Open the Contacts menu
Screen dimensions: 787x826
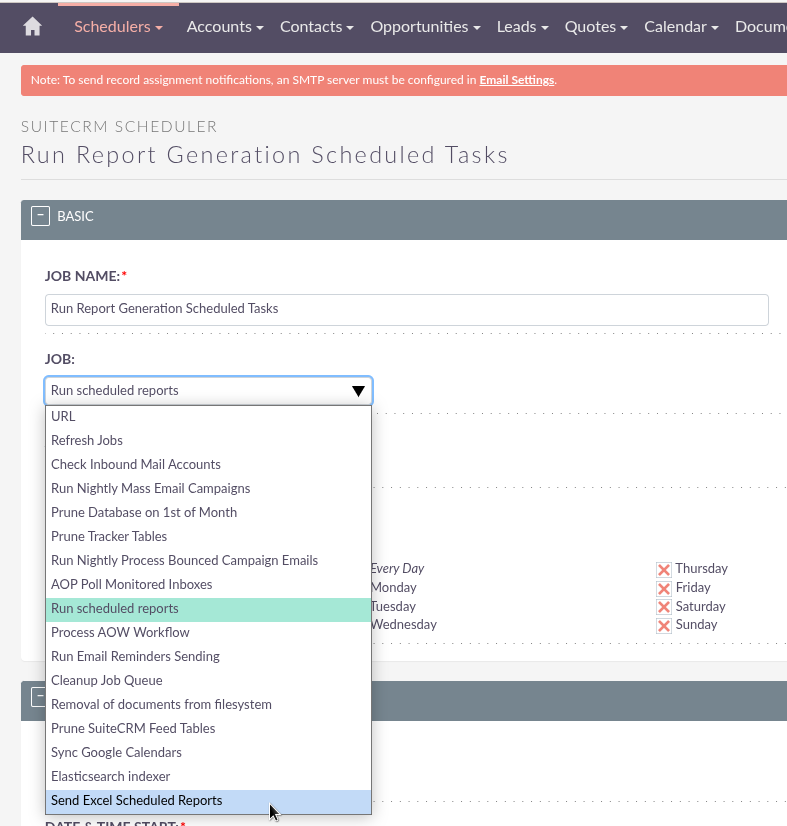[317, 27]
